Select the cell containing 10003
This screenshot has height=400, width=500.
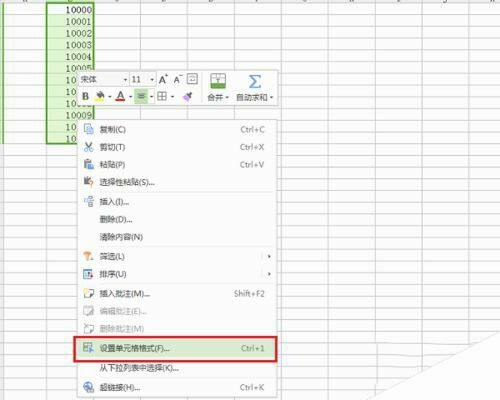(70, 45)
